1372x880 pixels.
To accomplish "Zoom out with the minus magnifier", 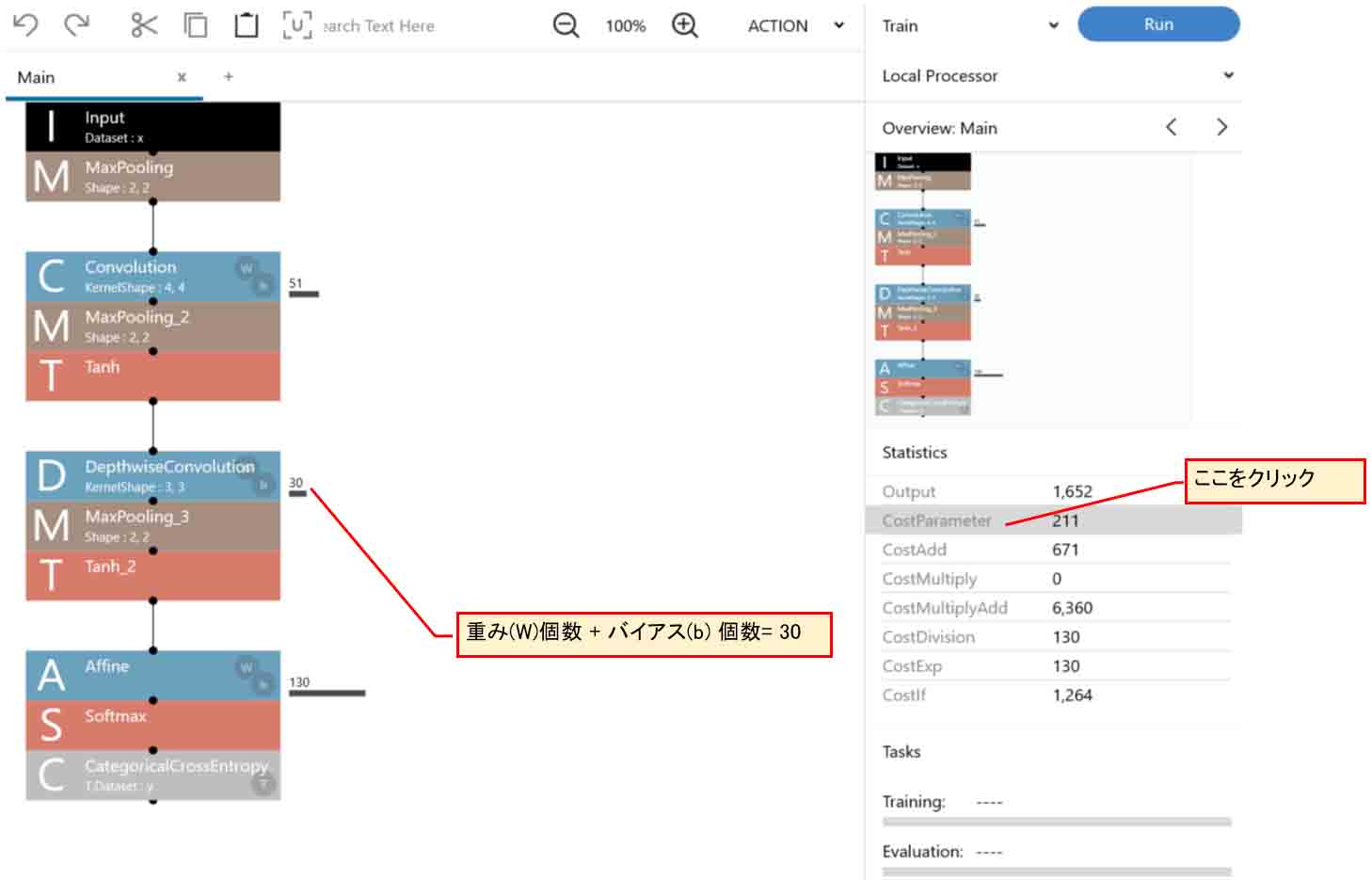I will [x=566, y=25].
